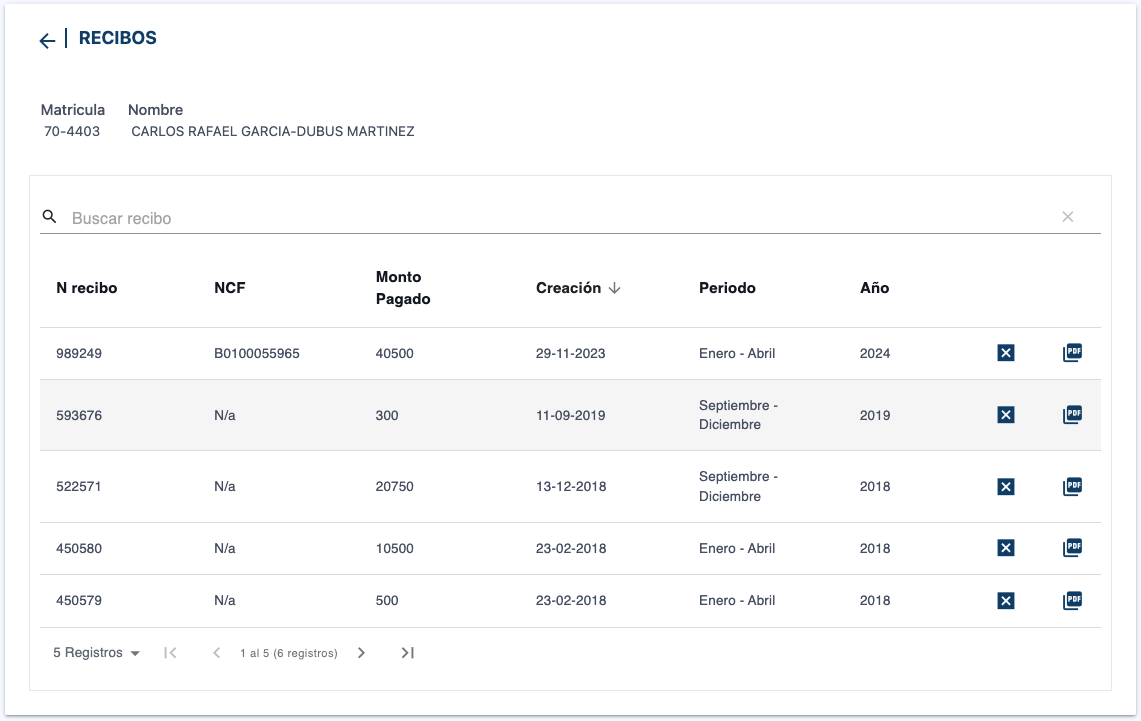Click the Buscar recibo search field

pyautogui.click(x=560, y=218)
